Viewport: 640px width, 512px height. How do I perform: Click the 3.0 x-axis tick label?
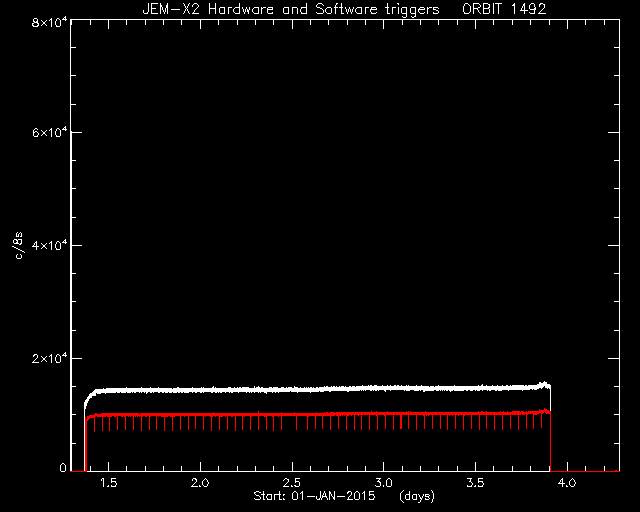[x=384, y=483]
